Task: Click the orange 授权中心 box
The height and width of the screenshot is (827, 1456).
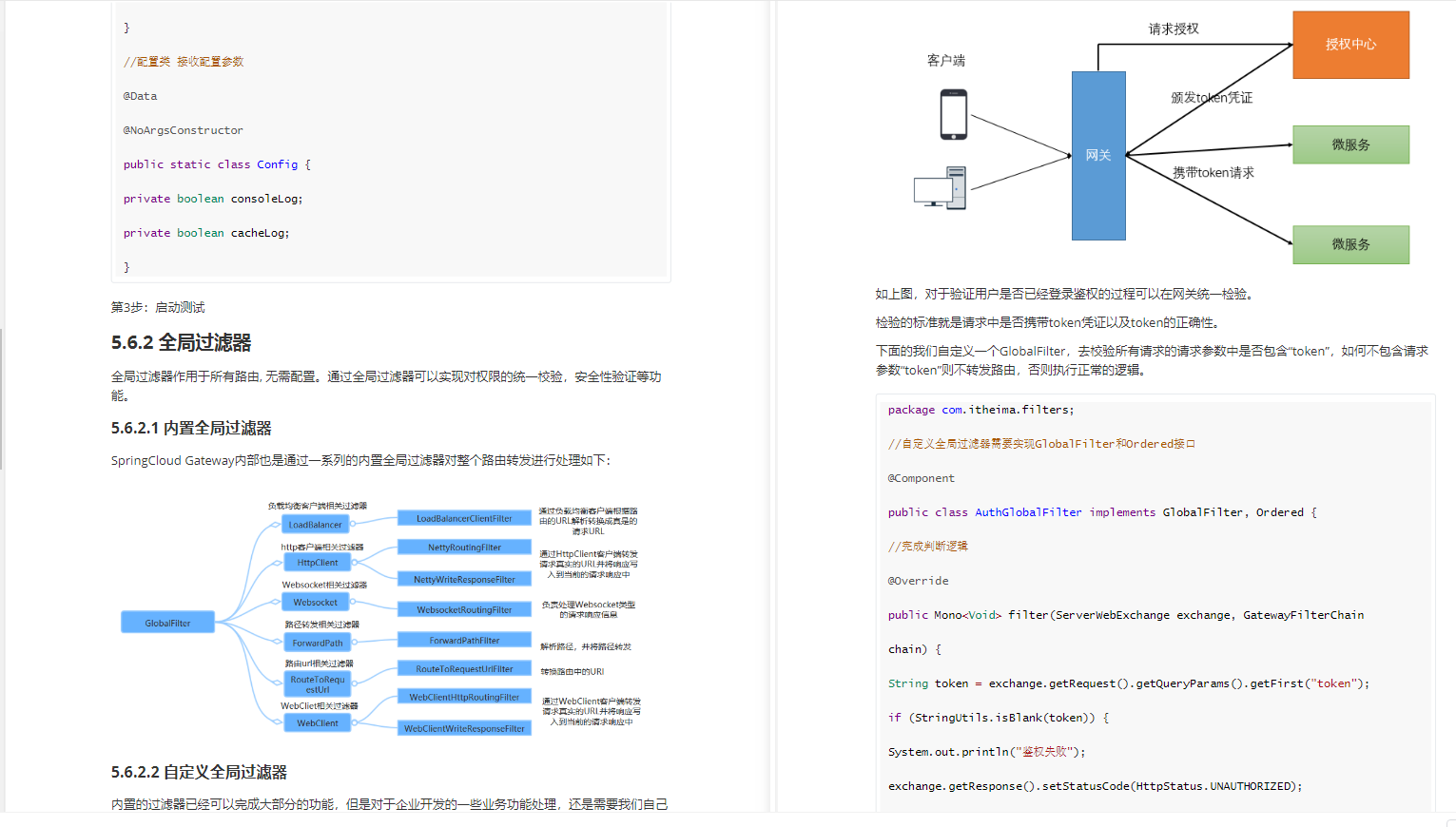Action: tap(1350, 45)
